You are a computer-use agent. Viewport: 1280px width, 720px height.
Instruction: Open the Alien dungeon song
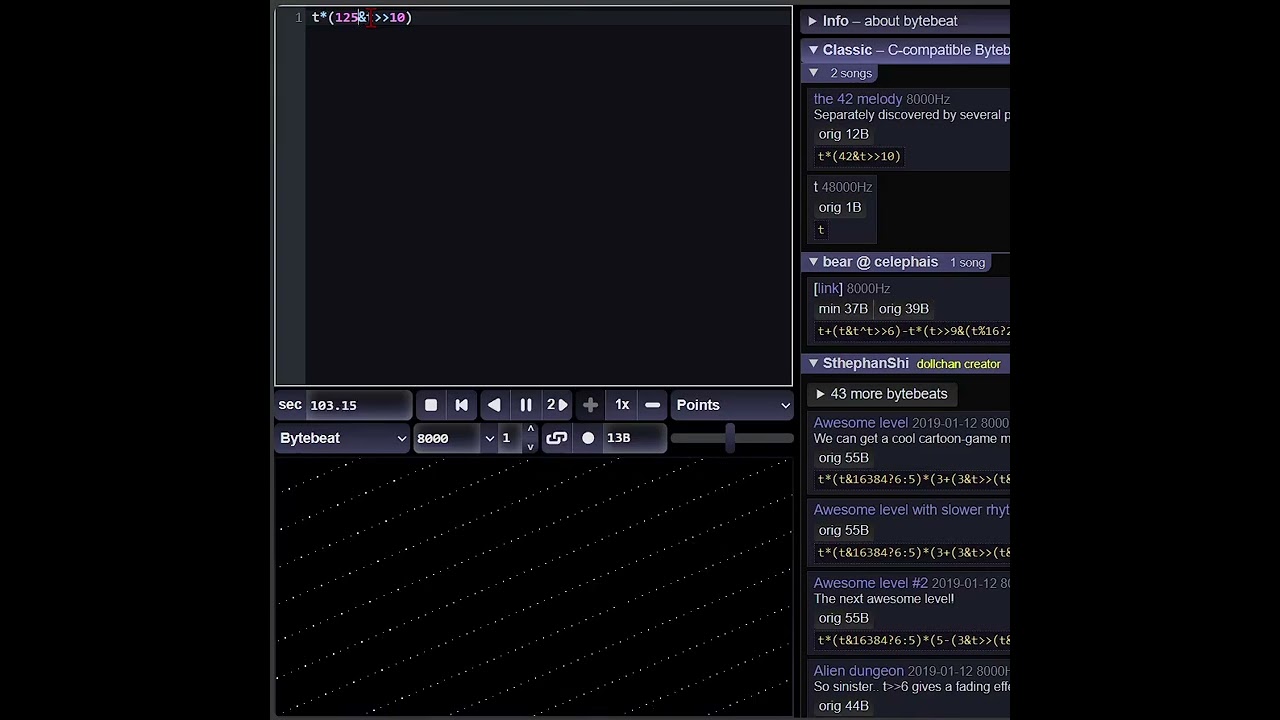tap(859, 671)
